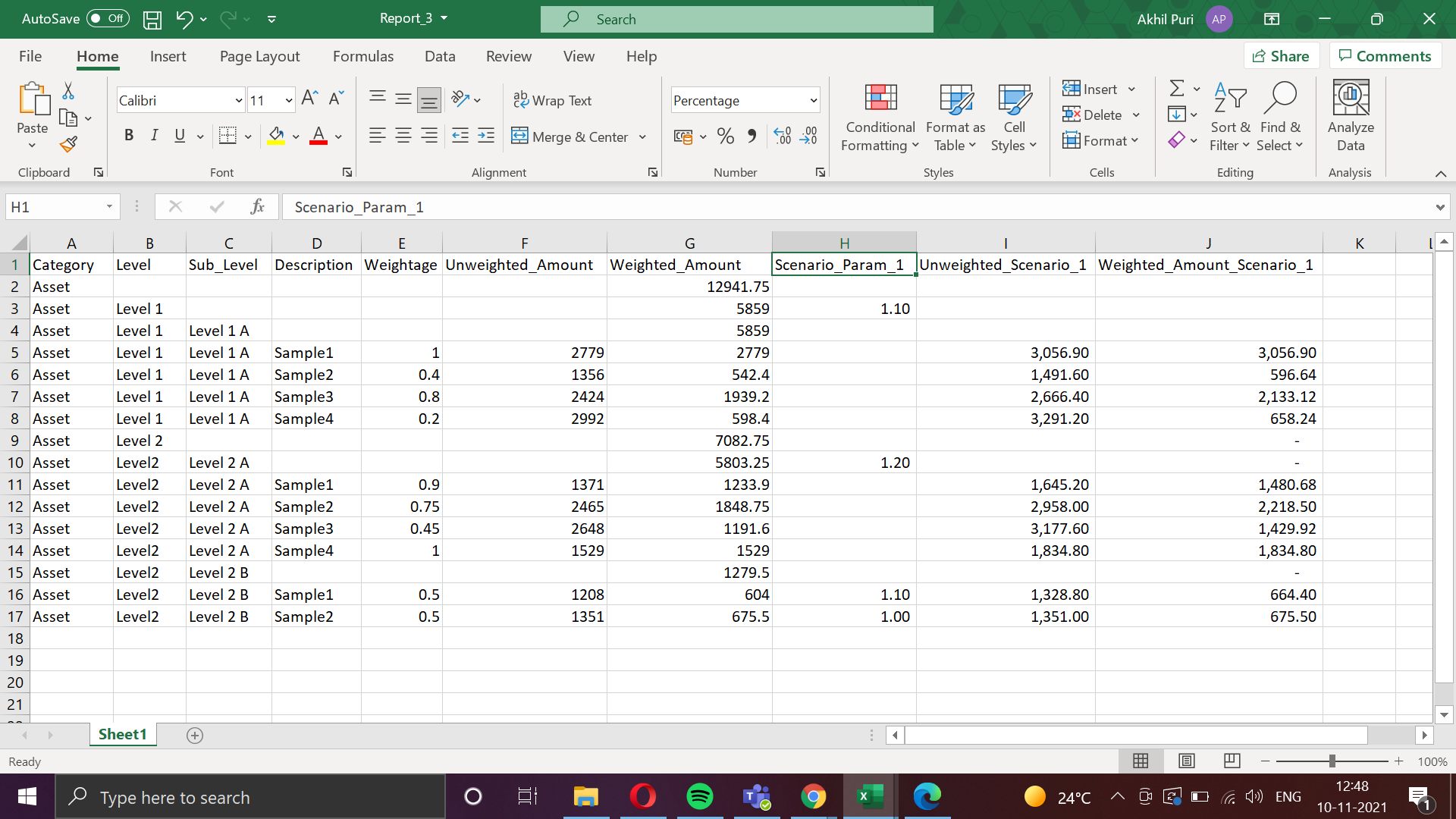This screenshot has height=819, width=1456.
Task: Toggle Bold formatting
Action: point(129,136)
